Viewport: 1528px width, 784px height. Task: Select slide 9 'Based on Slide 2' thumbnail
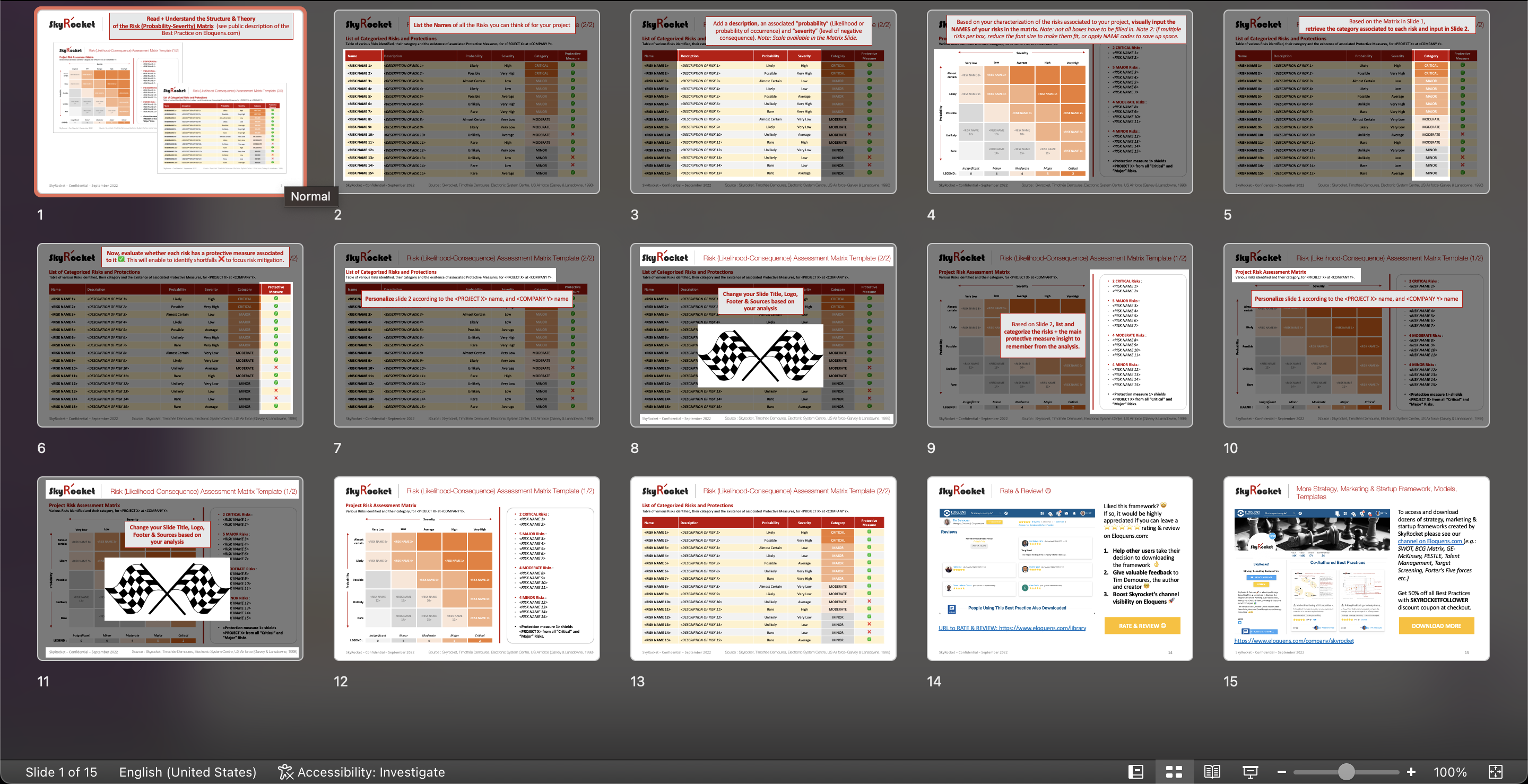[x=1060, y=335]
